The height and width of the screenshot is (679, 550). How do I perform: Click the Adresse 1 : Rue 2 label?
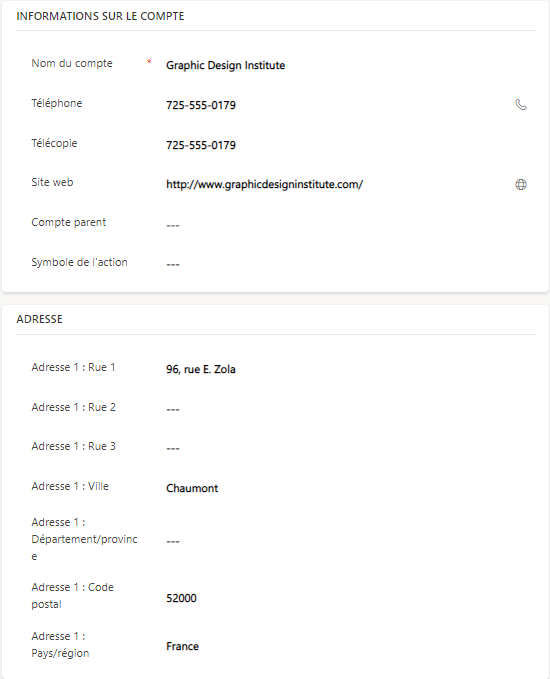[73, 407]
